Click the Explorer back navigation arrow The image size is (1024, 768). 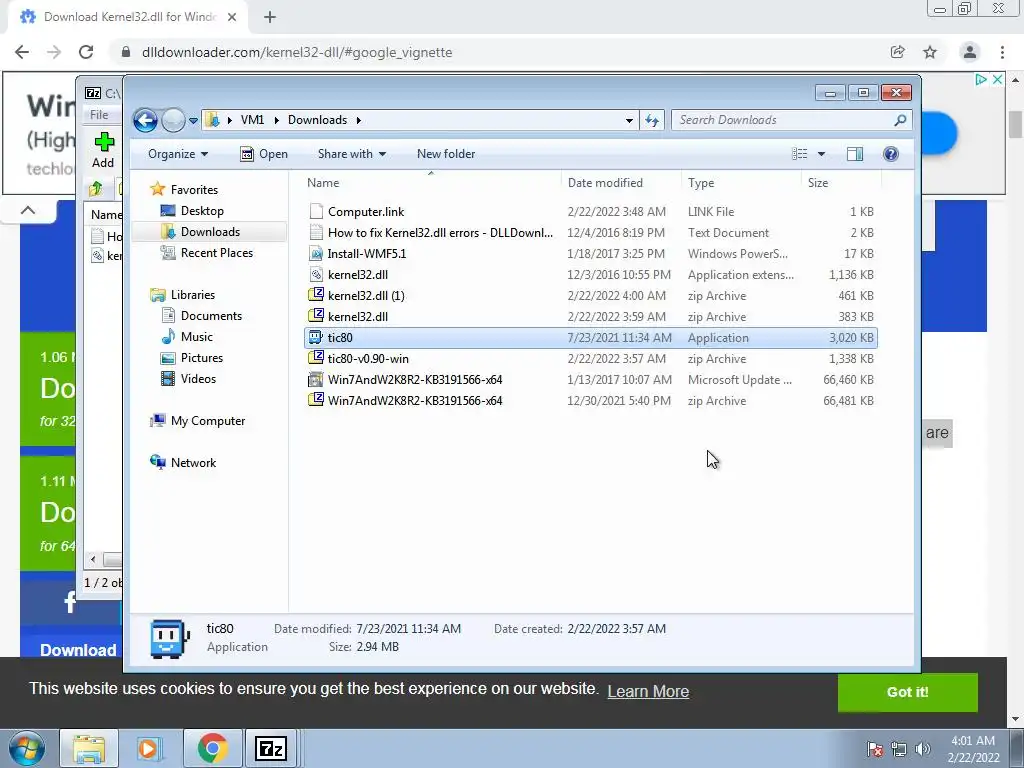(145, 120)
